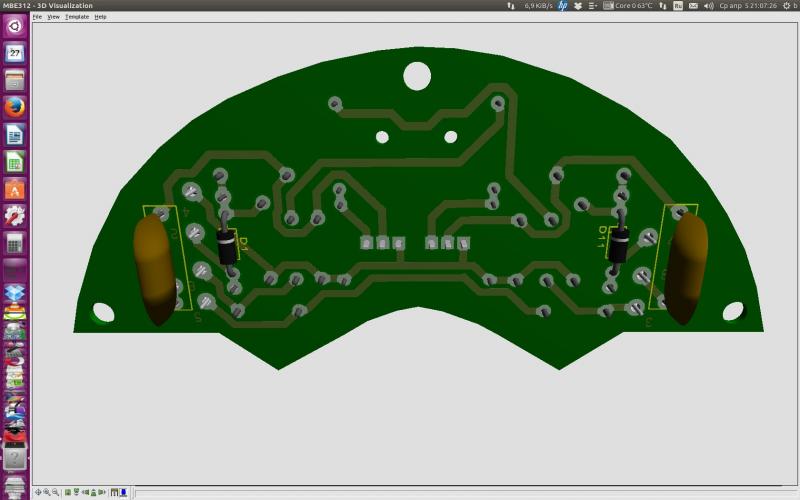Click the Ubuntu Dash home button

pyautogui.click(x=15, y=26)
